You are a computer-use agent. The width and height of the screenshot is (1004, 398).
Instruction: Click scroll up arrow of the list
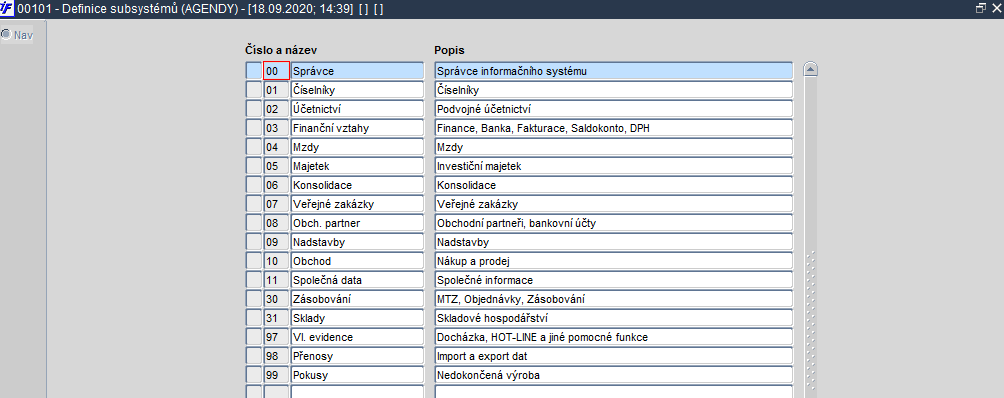(x=811, y=69)
